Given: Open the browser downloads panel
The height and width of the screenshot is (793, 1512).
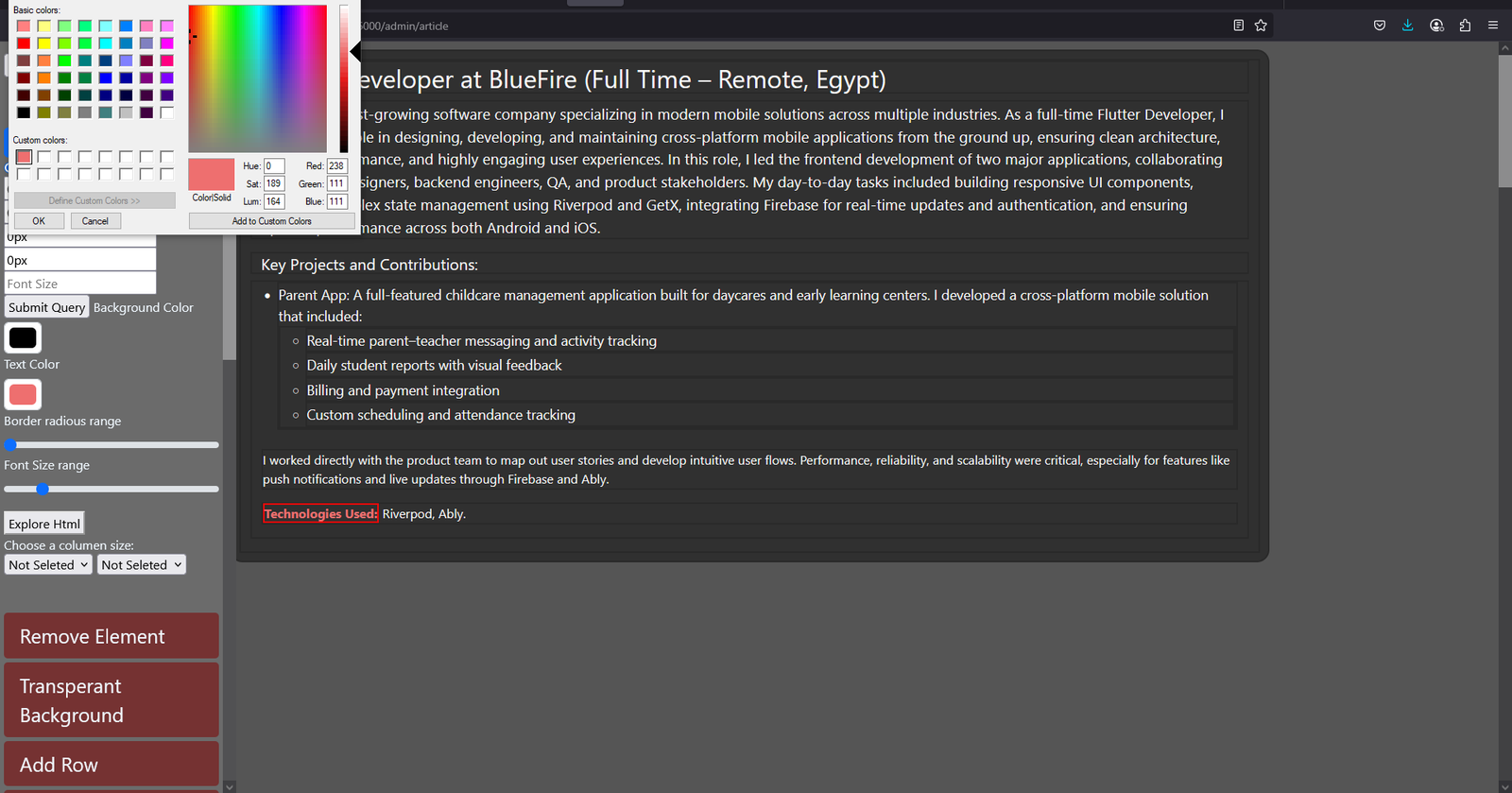Looking at the screenshot, I should click(1408, 26).
